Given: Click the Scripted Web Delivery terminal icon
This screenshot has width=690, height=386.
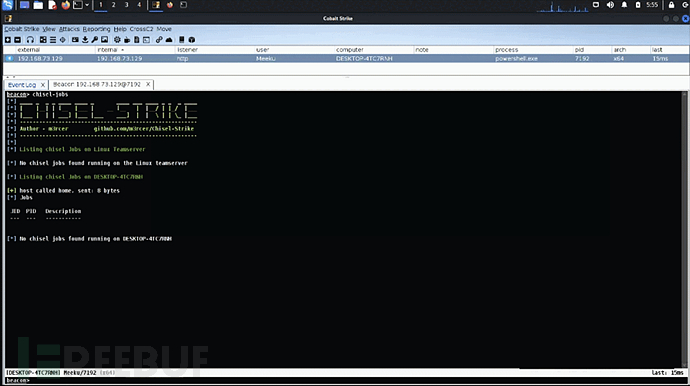Looking at the screenshot, I should pos(147,40).
